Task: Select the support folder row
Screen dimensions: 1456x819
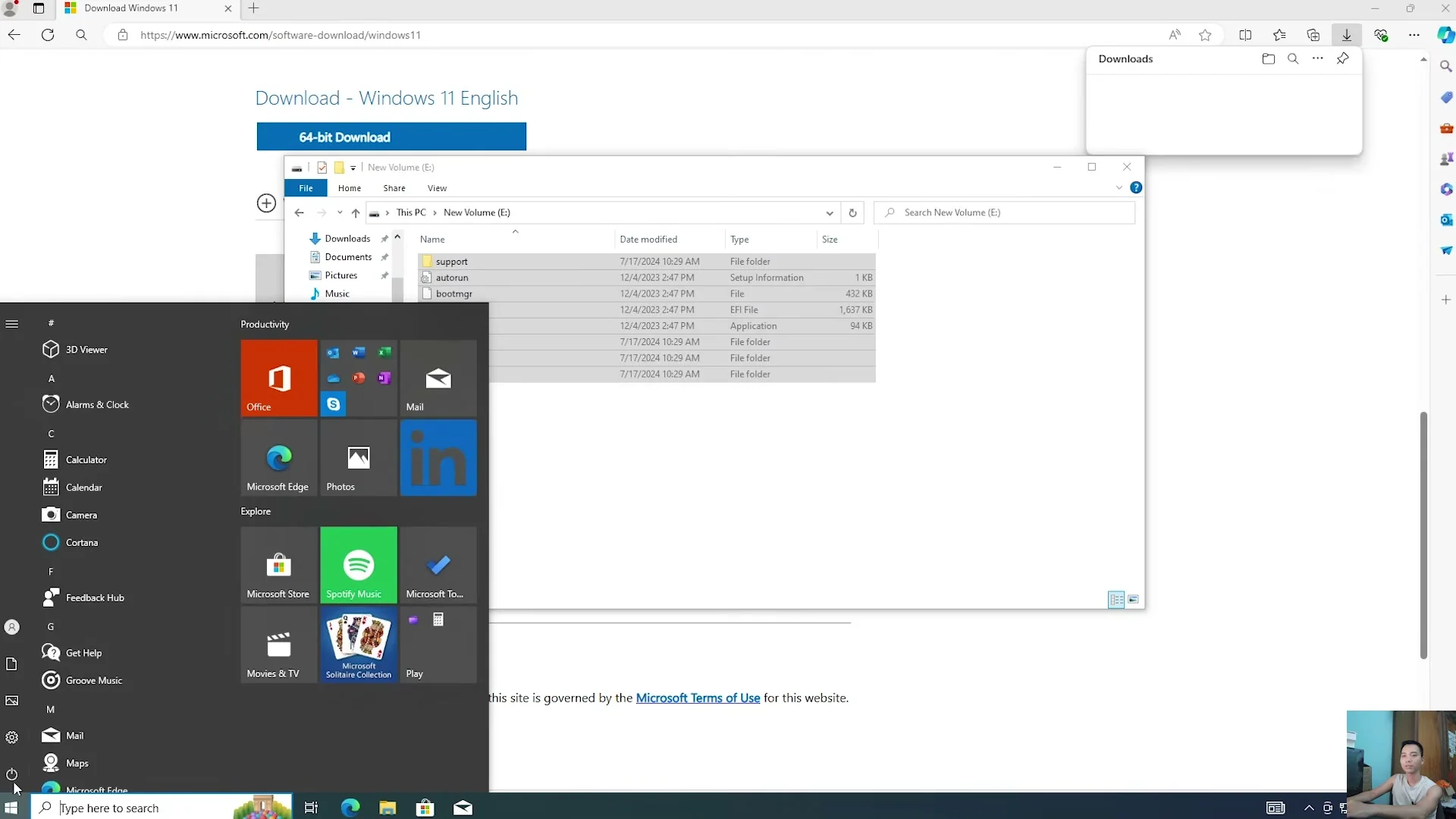Action: [647, 262]
